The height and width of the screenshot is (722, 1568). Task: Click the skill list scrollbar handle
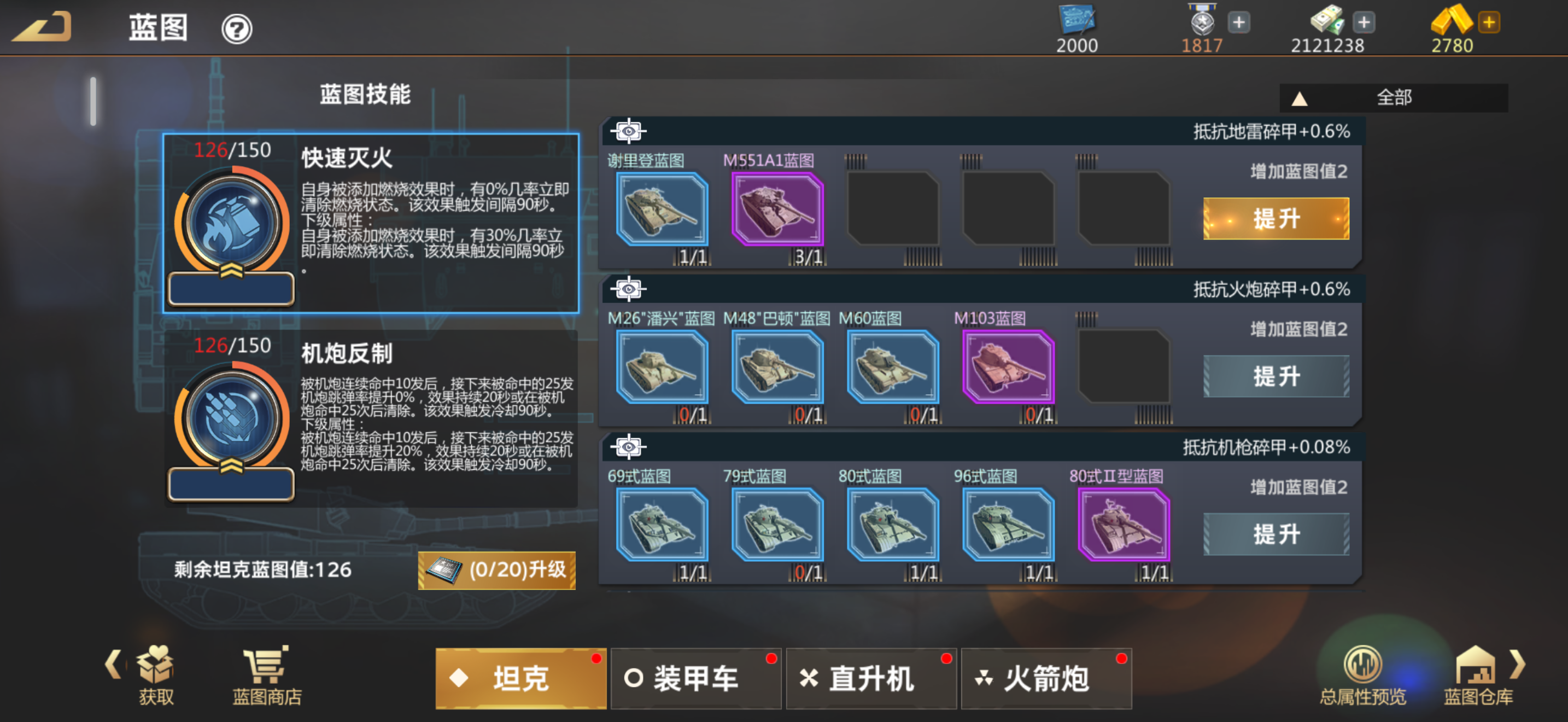(93, 101)
